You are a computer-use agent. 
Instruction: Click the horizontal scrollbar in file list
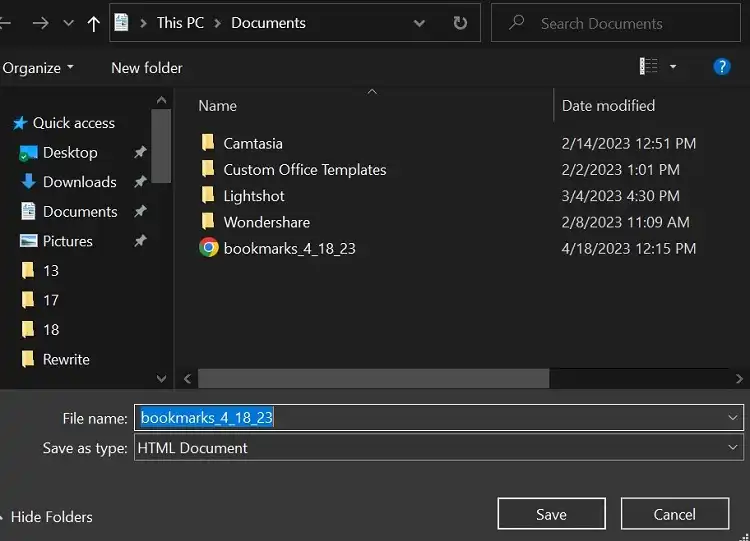click(x=373, y=379)
